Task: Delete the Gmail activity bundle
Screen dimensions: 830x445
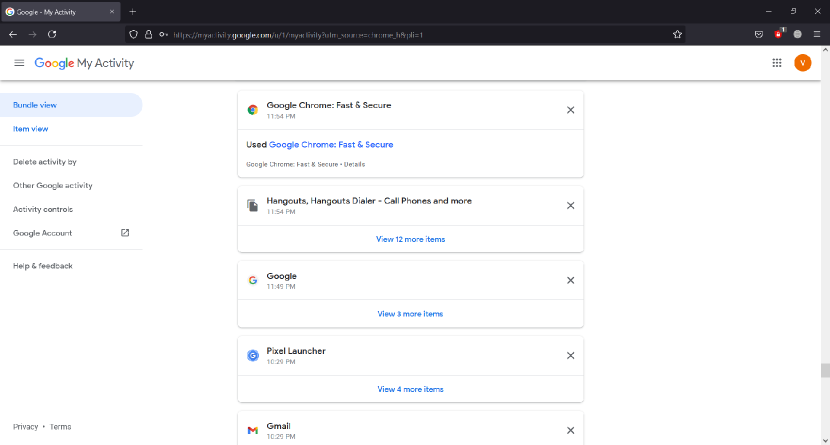Action: click(570, 431)
